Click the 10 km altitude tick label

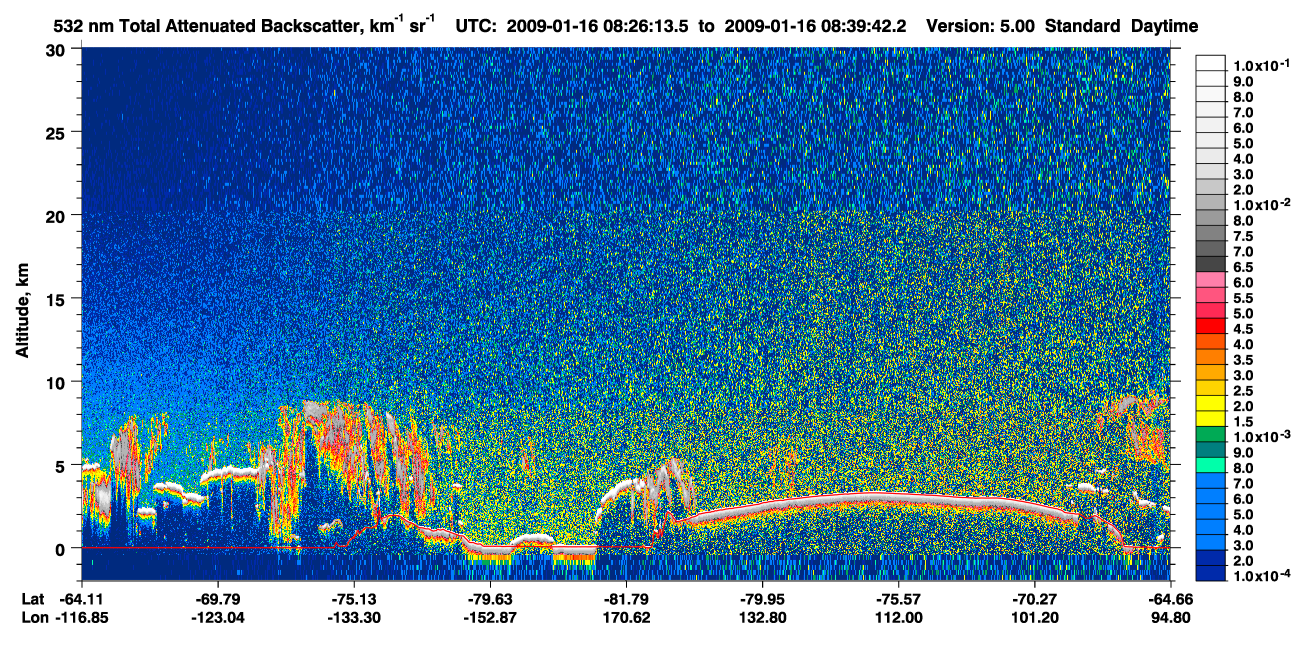58,382
